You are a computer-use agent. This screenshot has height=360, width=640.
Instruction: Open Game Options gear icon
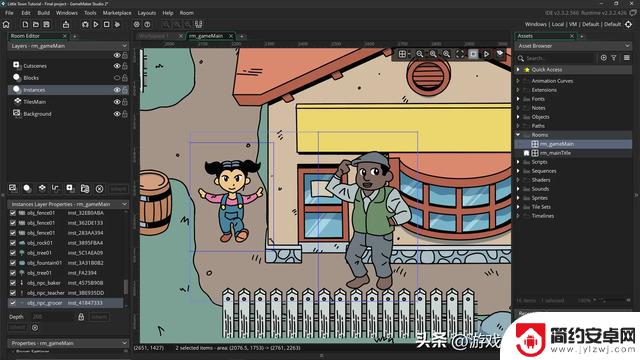[137, 24]
